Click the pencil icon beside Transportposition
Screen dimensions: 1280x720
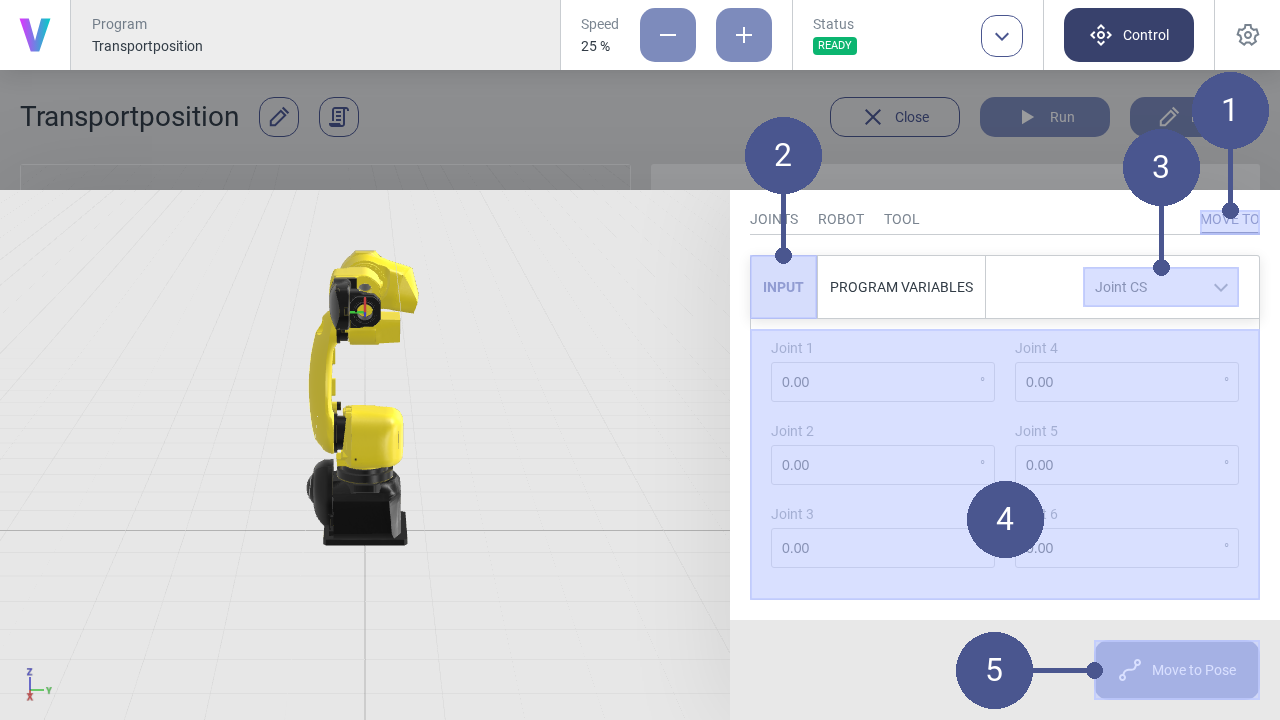click(279, 117)
